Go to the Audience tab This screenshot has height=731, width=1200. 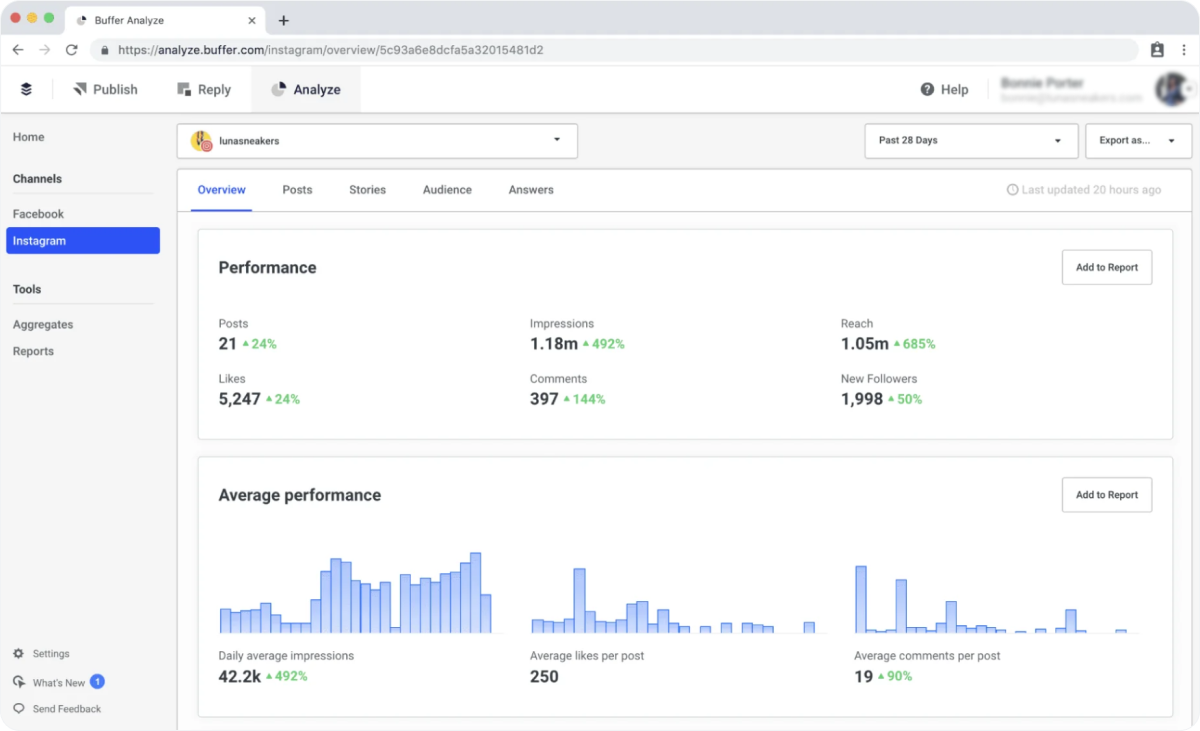447,190
